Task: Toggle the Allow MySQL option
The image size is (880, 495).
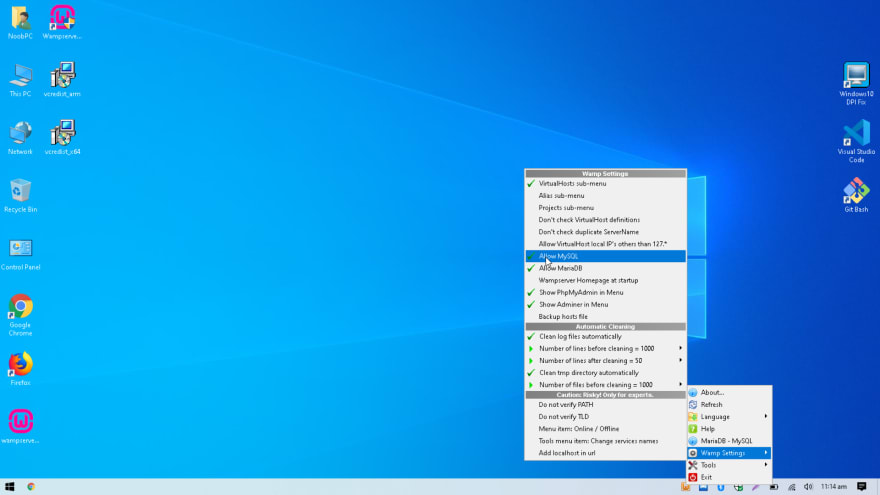Action: pyautogui.click(x=605, y=256)
